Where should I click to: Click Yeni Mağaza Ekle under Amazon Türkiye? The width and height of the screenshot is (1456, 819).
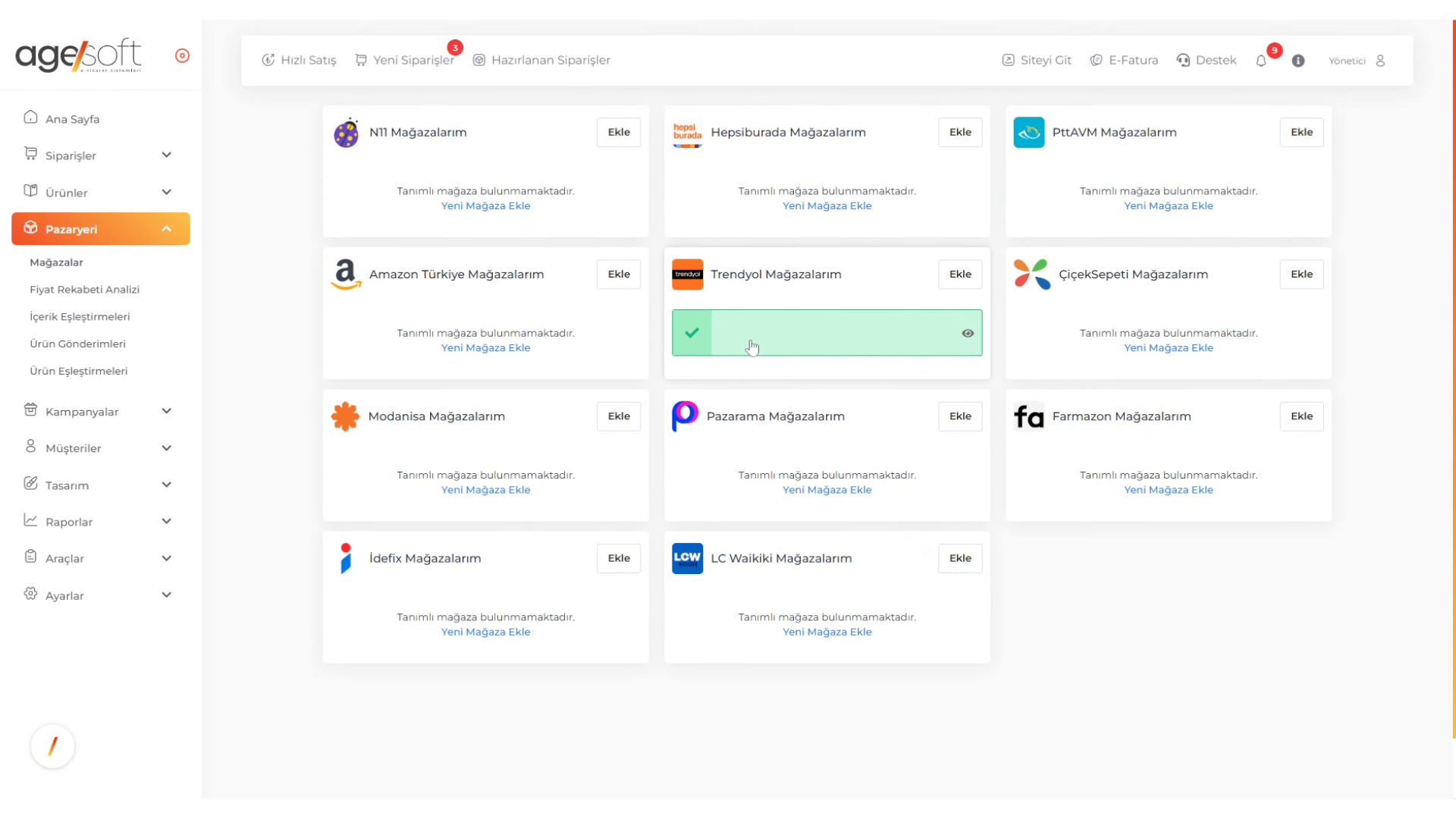click(x=485, y=348)
